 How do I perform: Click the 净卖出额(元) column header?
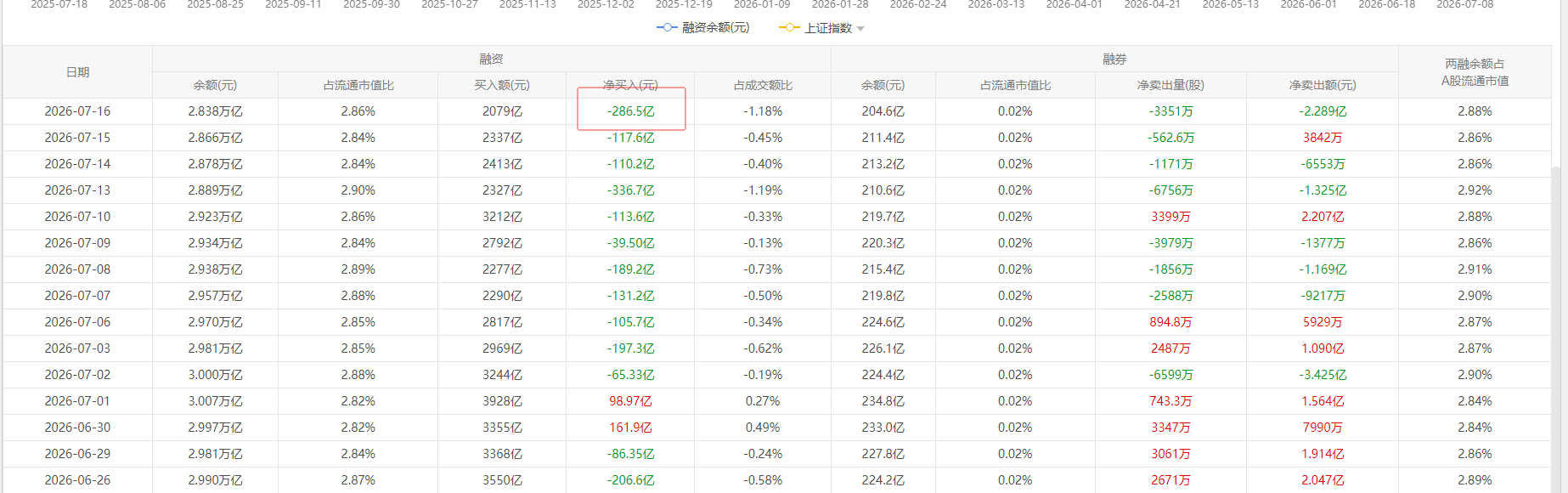tap(1323, 85)
